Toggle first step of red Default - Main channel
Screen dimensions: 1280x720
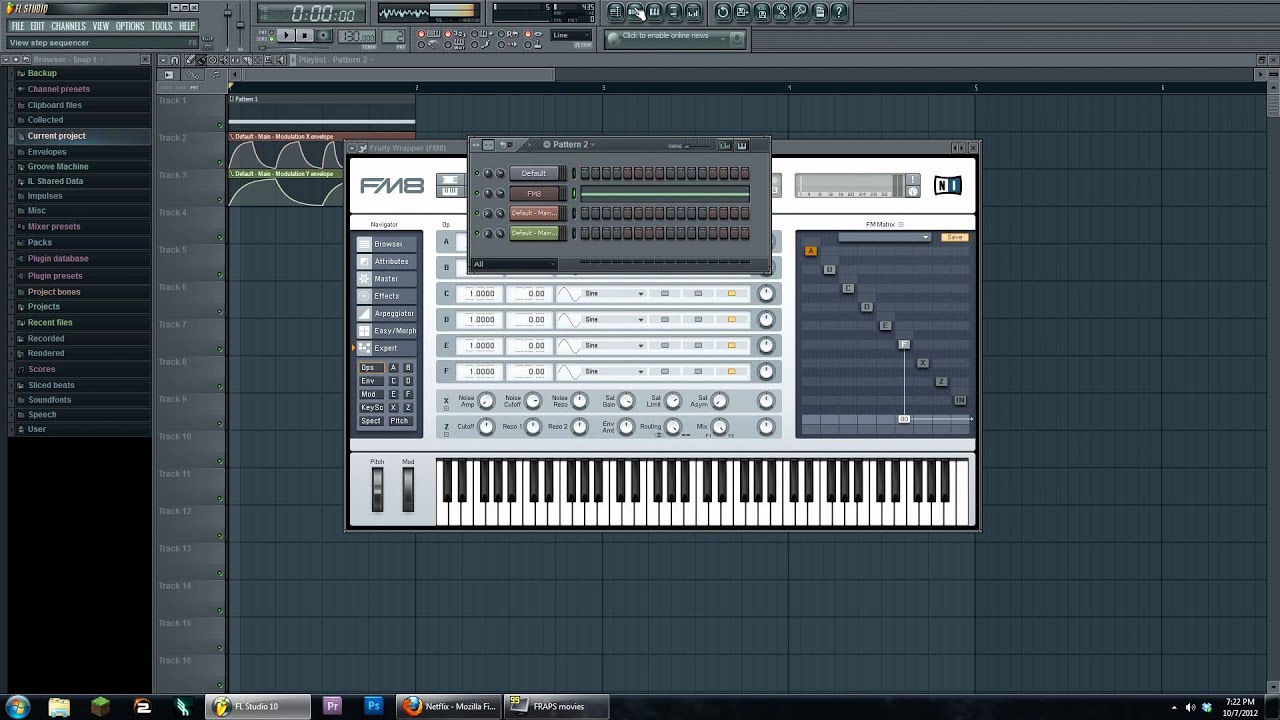coord(585,213)
